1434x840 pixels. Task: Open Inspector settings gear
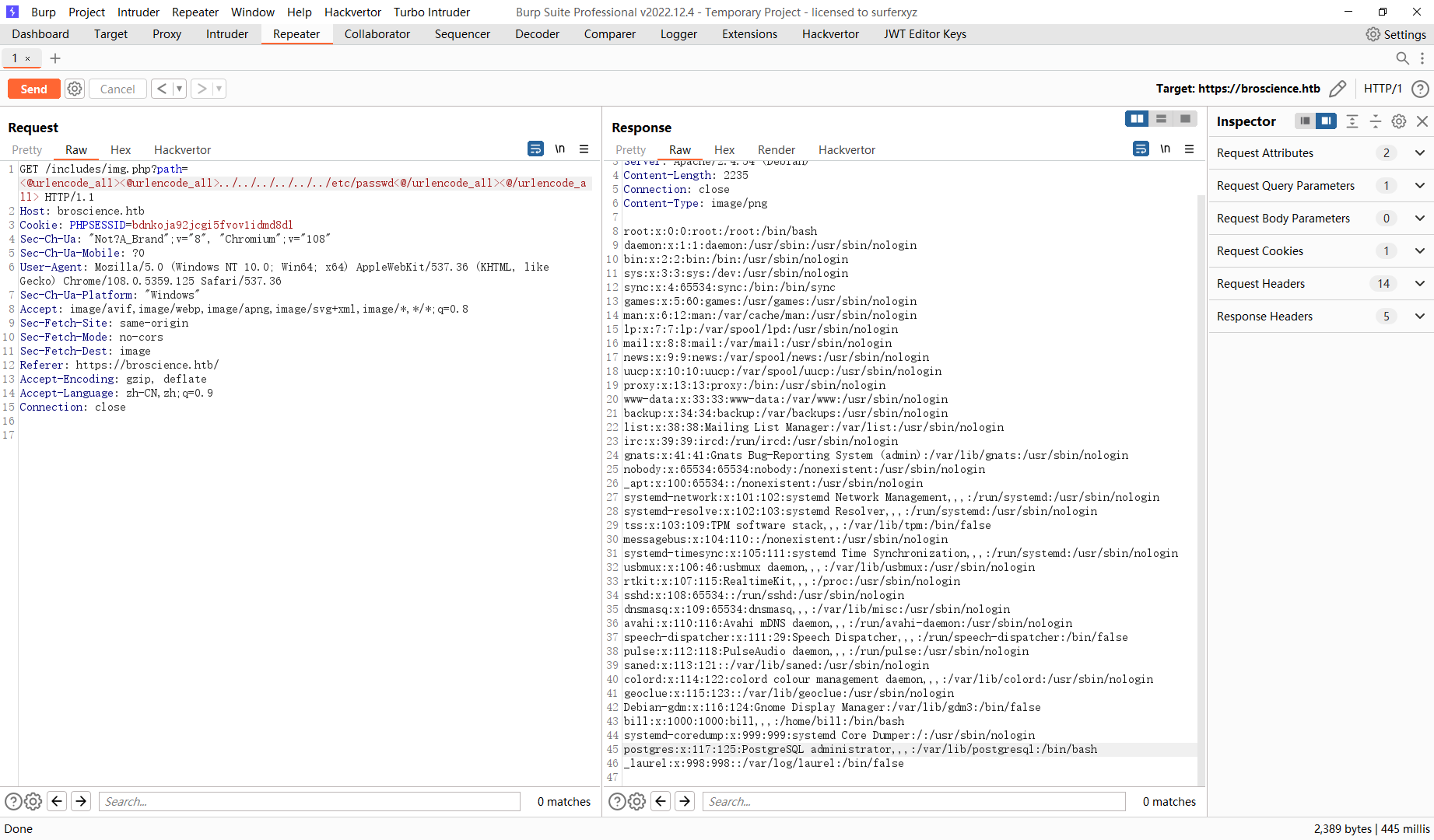[x=1399, y=121]
